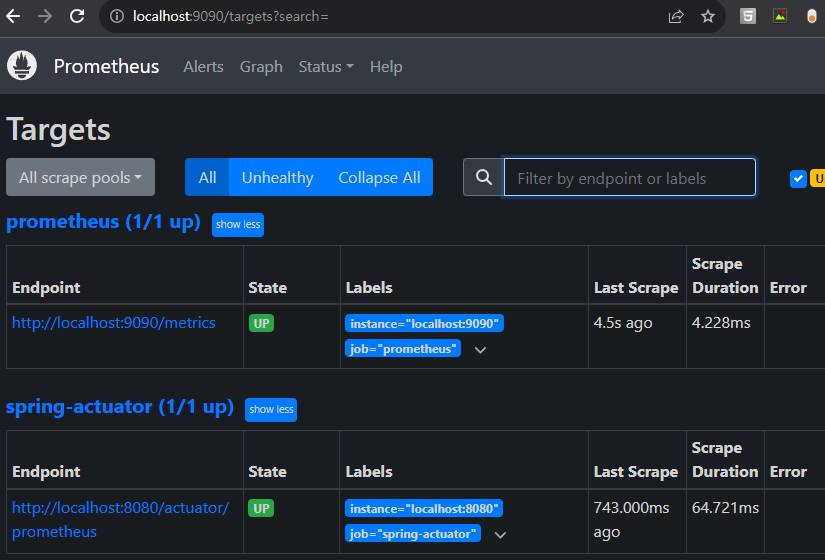Open the Alerts page
The height and width of the screenshot is (560, 825).
(x=203, y=67)
